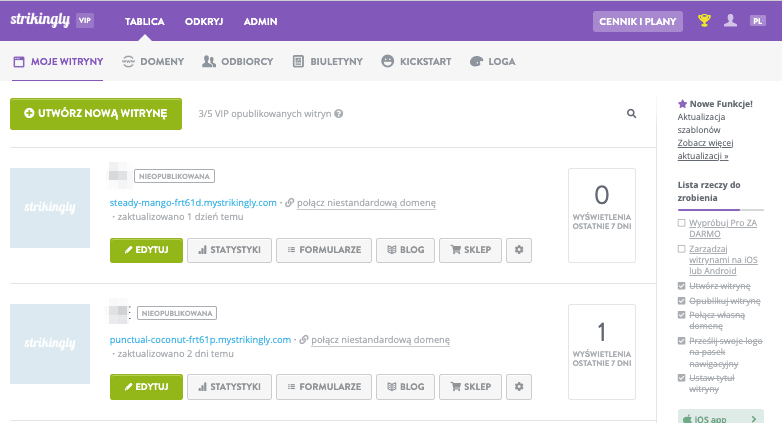Click 3/5 VIP opublikowanych witryn text

[x=265, y=114]
